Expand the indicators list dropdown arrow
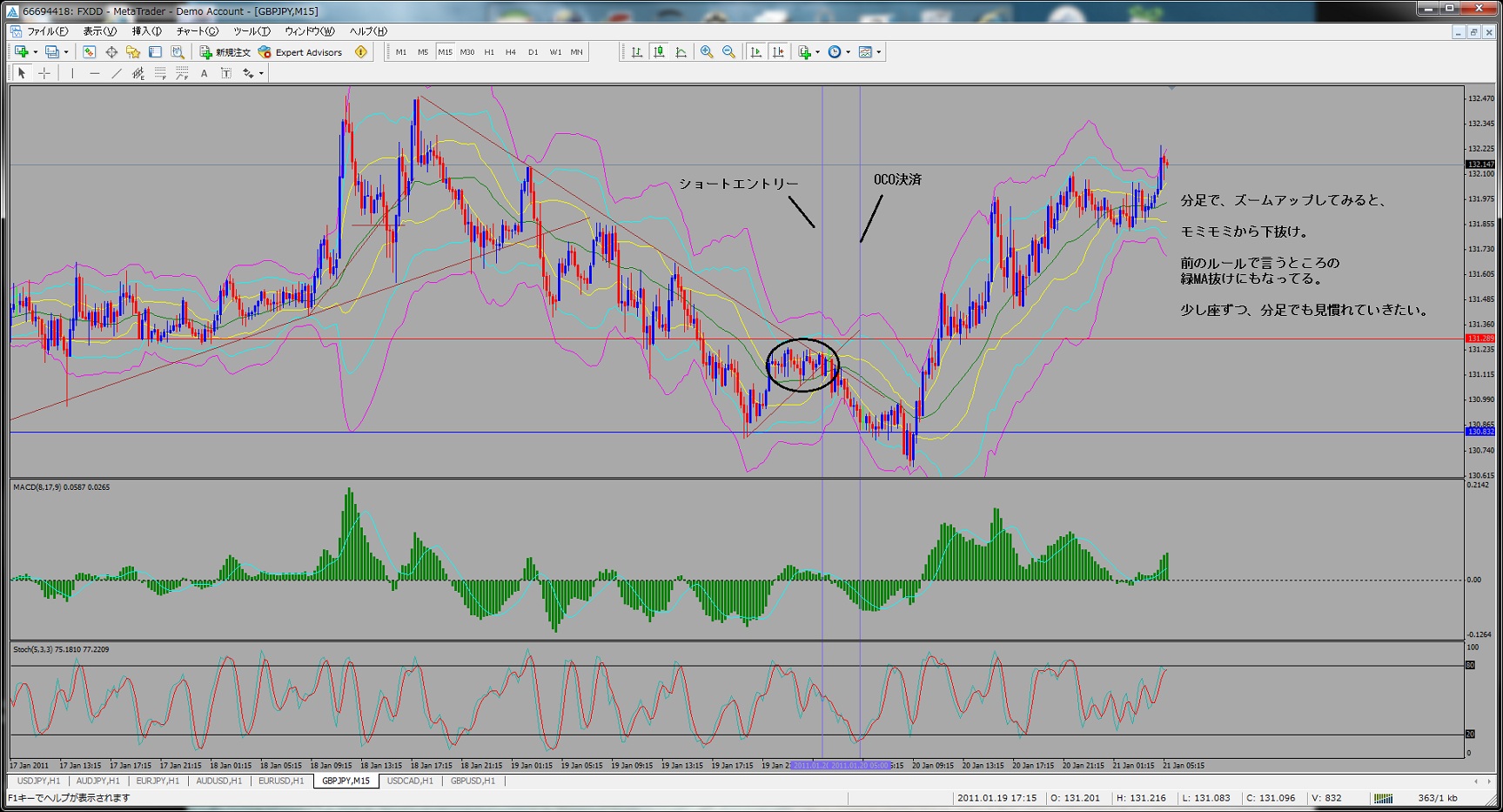 817,52
